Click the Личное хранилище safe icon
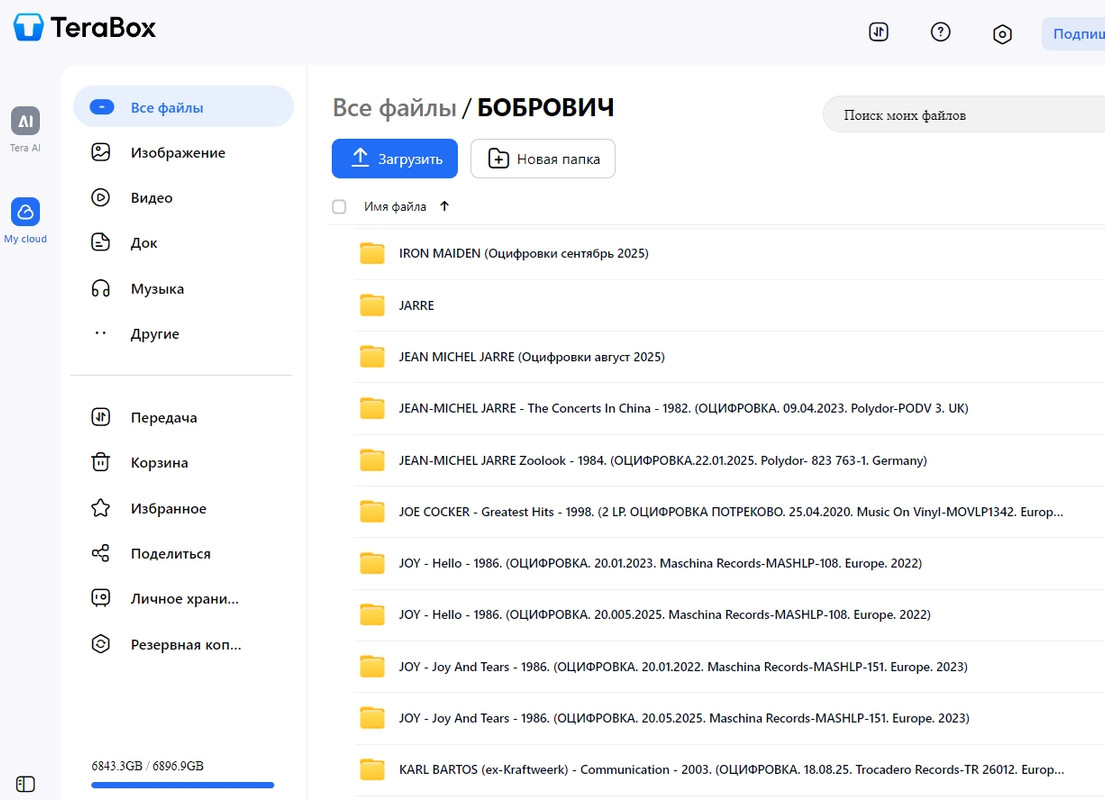This screenshot has width=1105, height=800. point(101,598)
